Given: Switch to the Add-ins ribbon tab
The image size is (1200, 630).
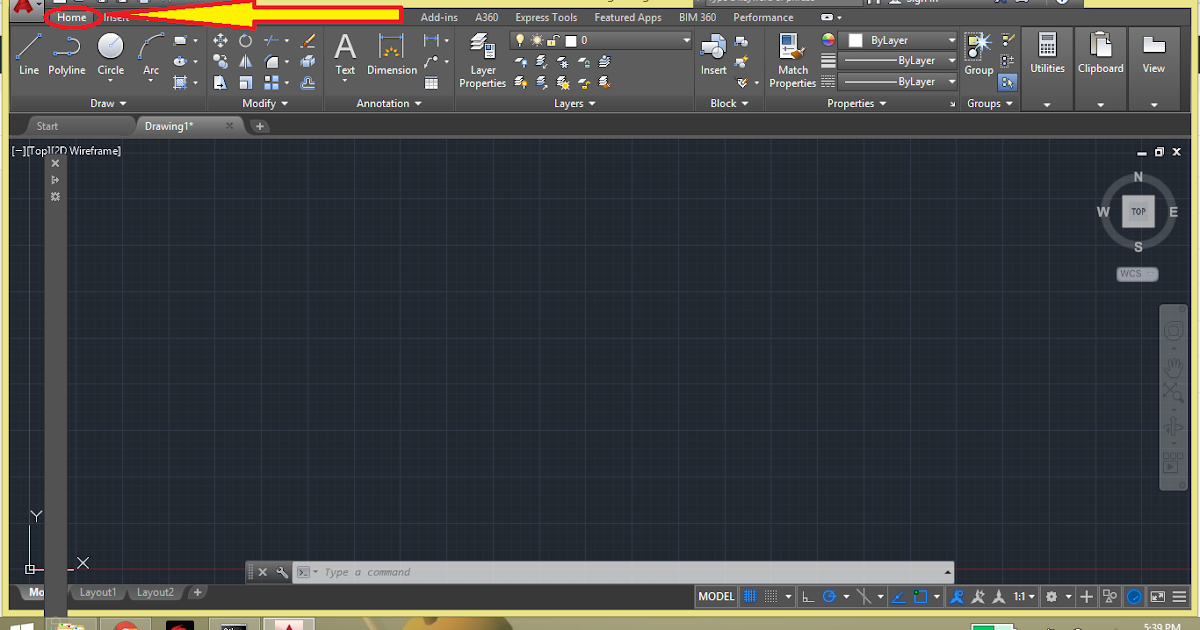Looking at the screenshot, I should click(439, 17).
